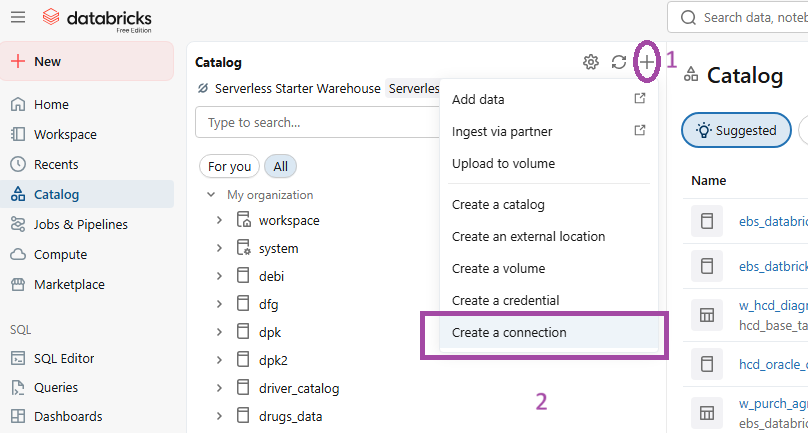Choose 'Create a connection' menu item

point(509,332)
